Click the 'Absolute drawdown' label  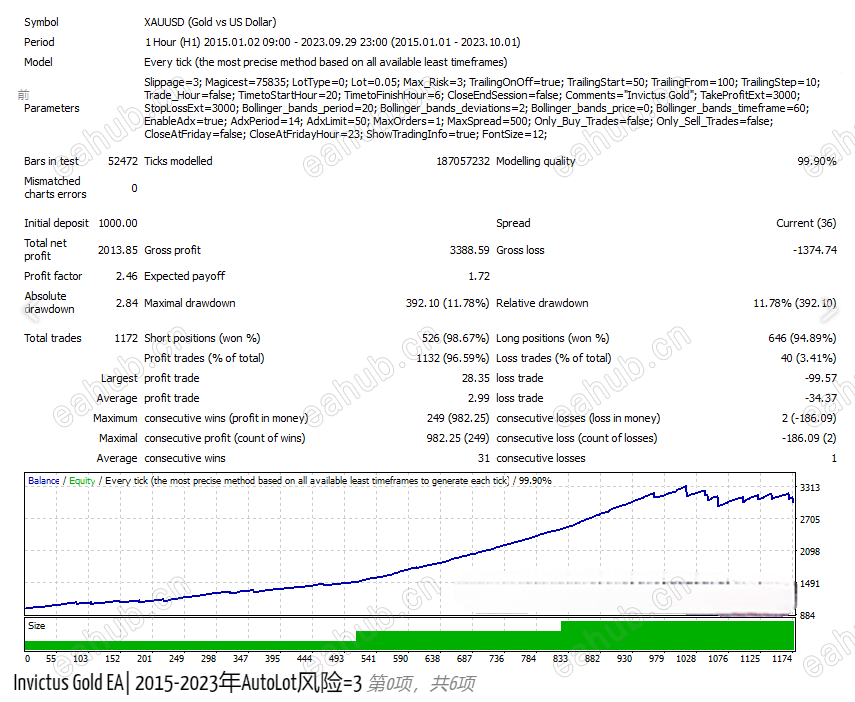tap(49, 303)
